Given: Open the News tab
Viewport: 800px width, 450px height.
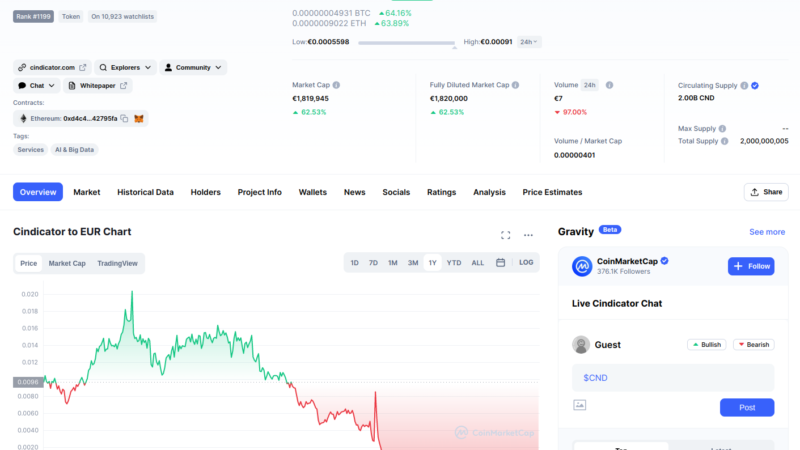Looking at the screenshot, I should point(355,192).
